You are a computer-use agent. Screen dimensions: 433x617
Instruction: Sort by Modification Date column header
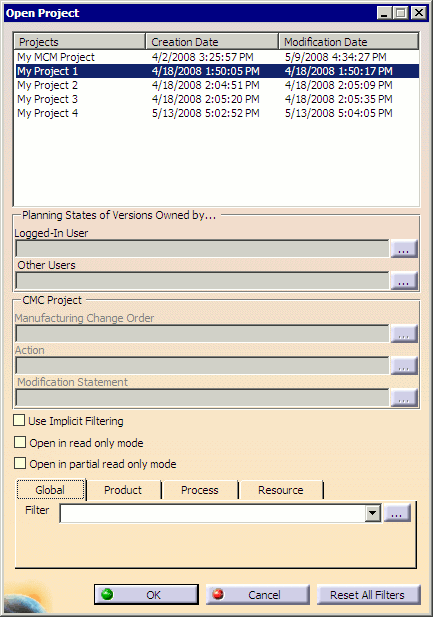pyautogui.click(x=349, y=42)
